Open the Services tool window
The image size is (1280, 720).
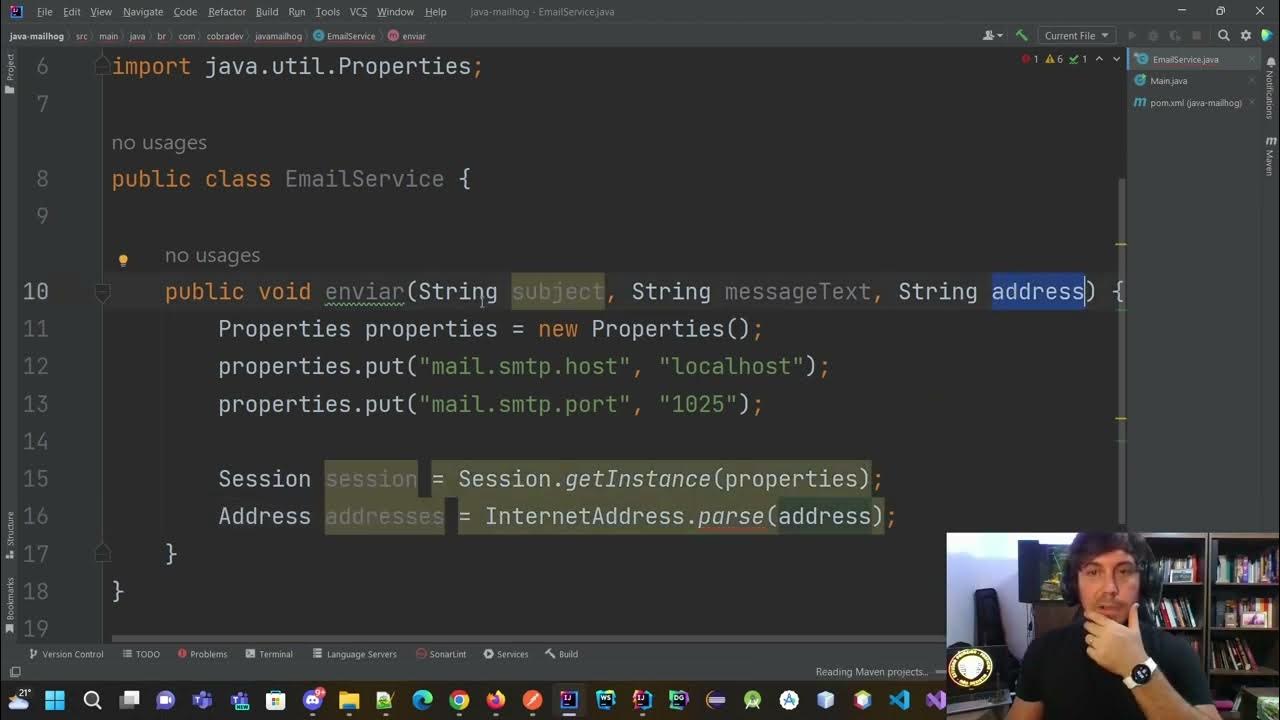[505, 654]
